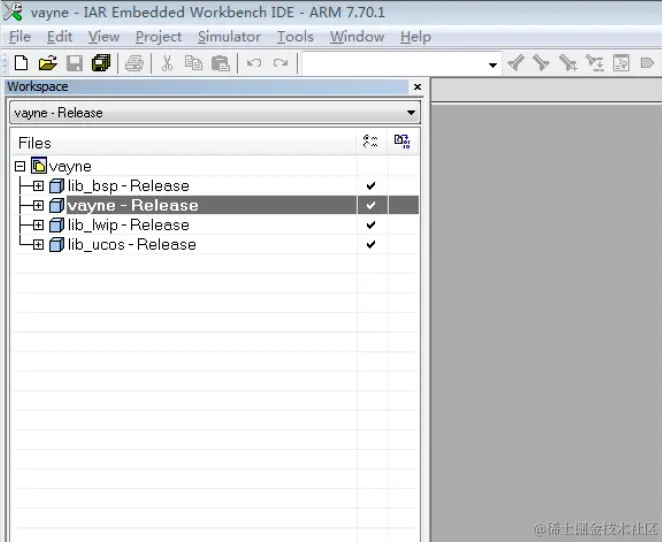Click the Open file folder icon
Image resolution: width=663 pixels, height=542 pixels.
48,63
